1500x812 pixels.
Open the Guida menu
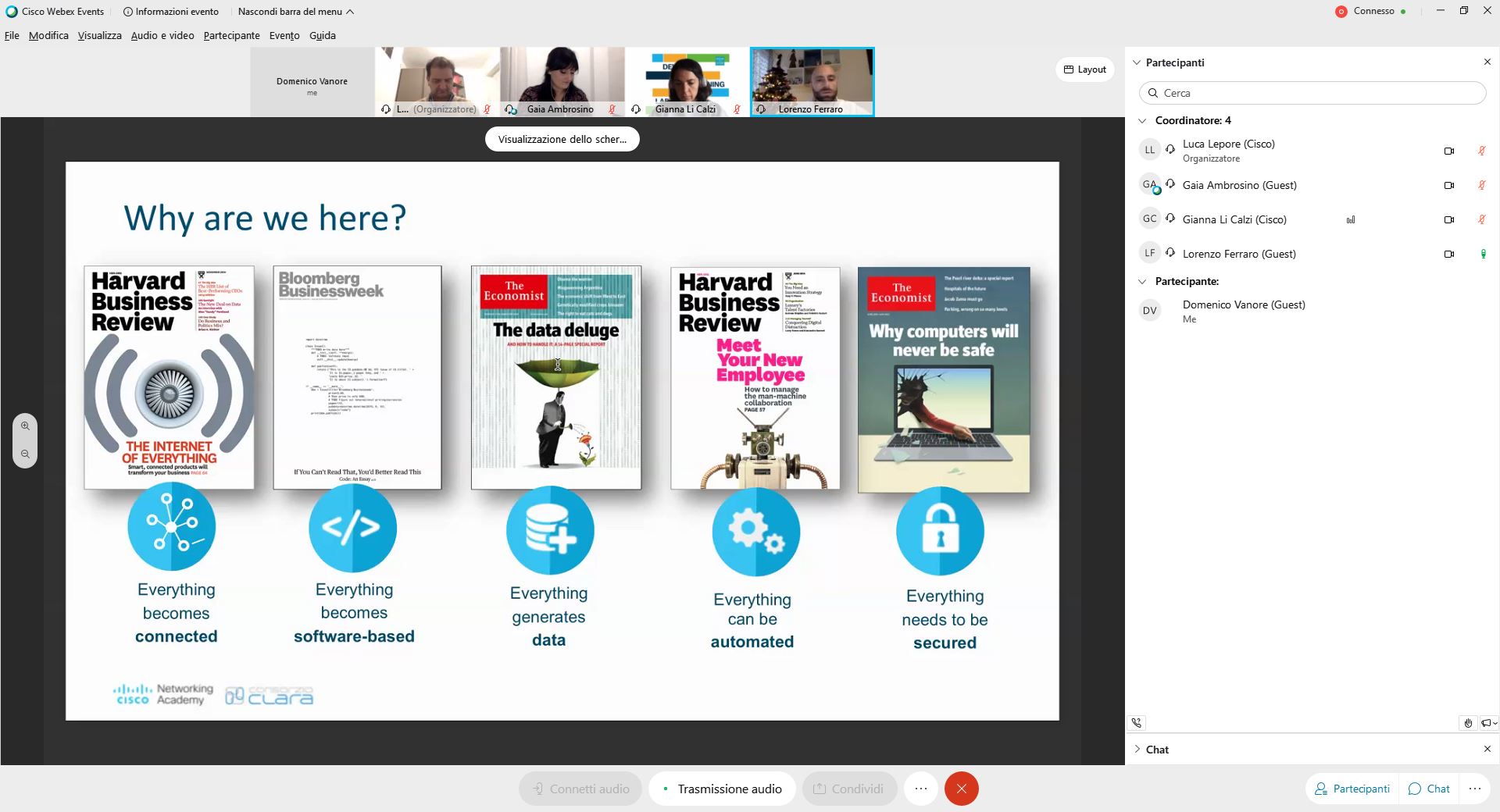[x=322, y=35]
